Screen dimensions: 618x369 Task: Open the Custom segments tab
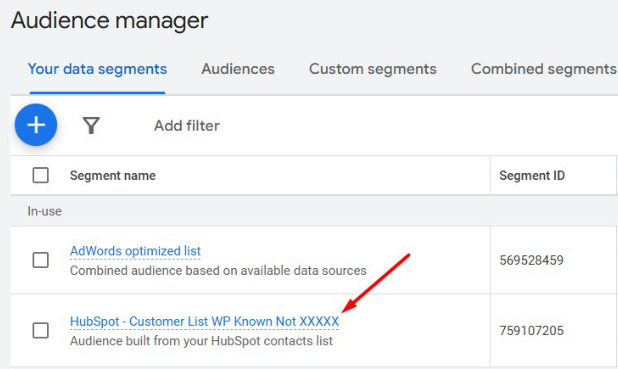click(x=372, y=69)
